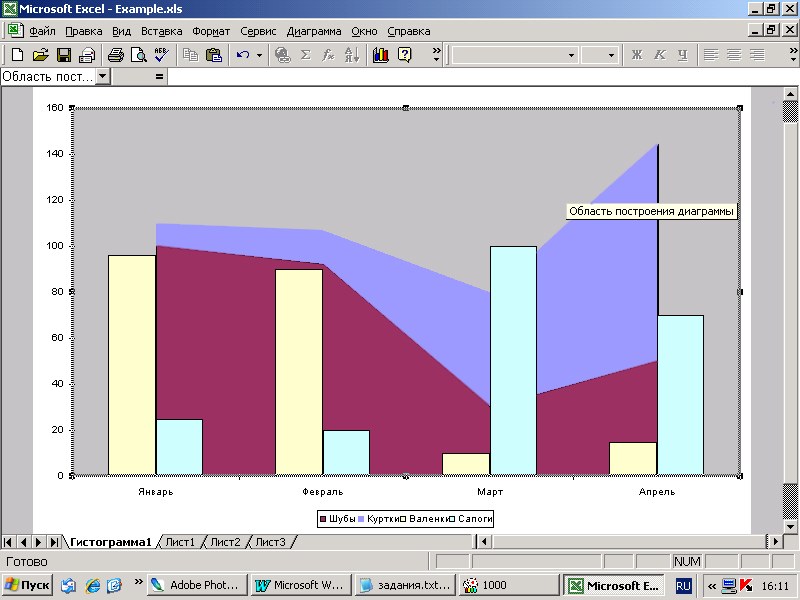
Task: Open the Диаграмма menu
Action: 314,31
